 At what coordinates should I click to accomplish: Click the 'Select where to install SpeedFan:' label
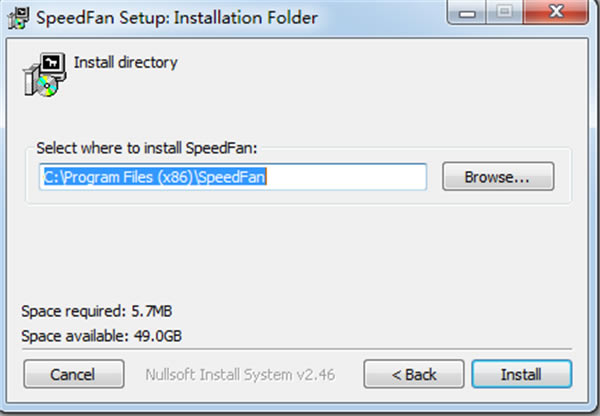tap(147, 148)
